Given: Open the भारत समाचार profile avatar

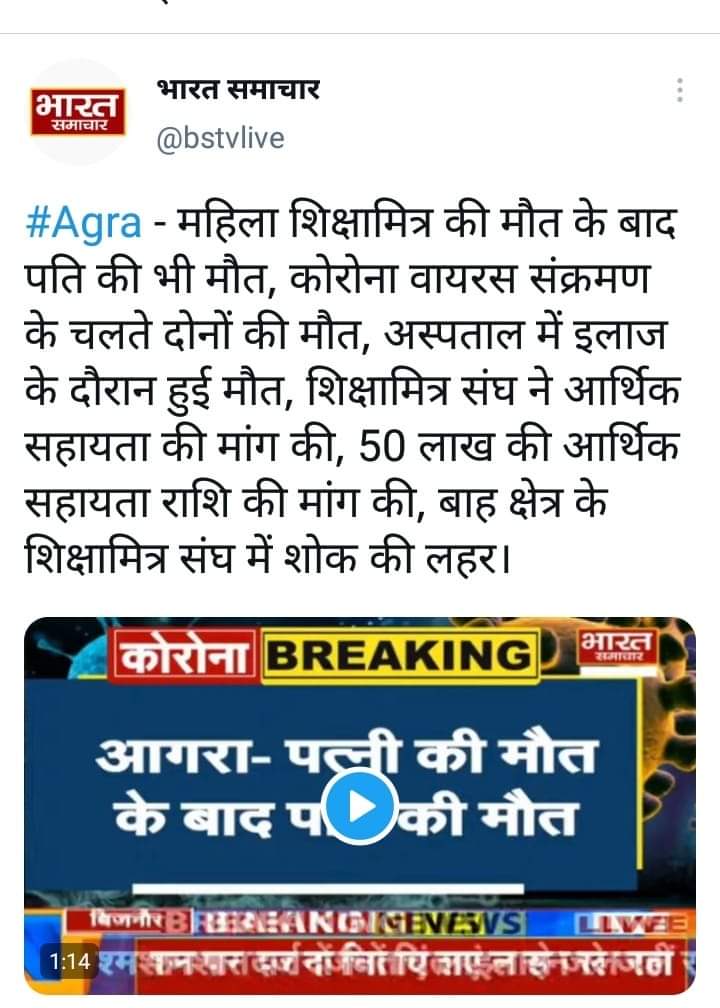Looking at the screenshot, I should (78, 112).
